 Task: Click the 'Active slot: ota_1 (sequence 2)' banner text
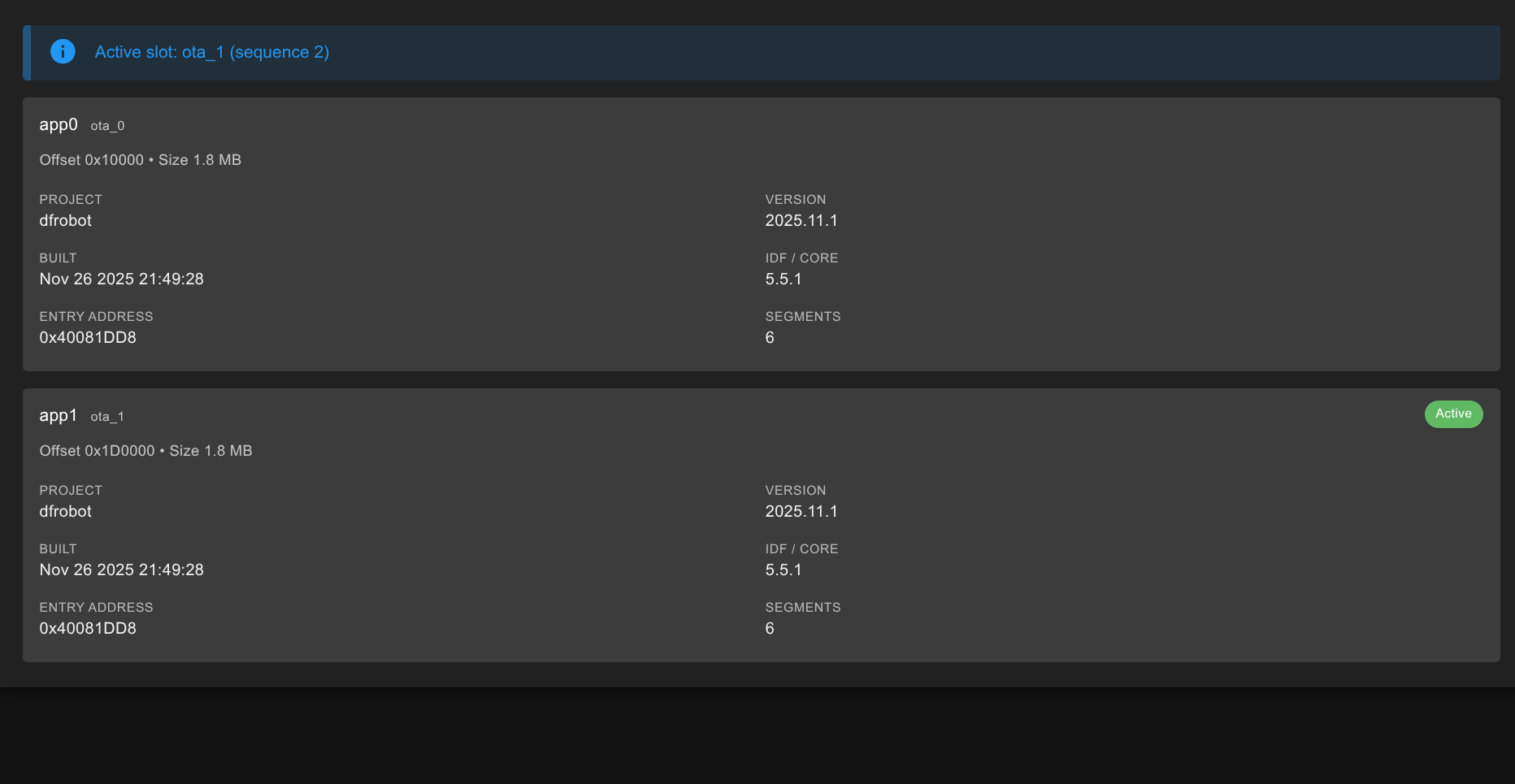pos(211,52)
